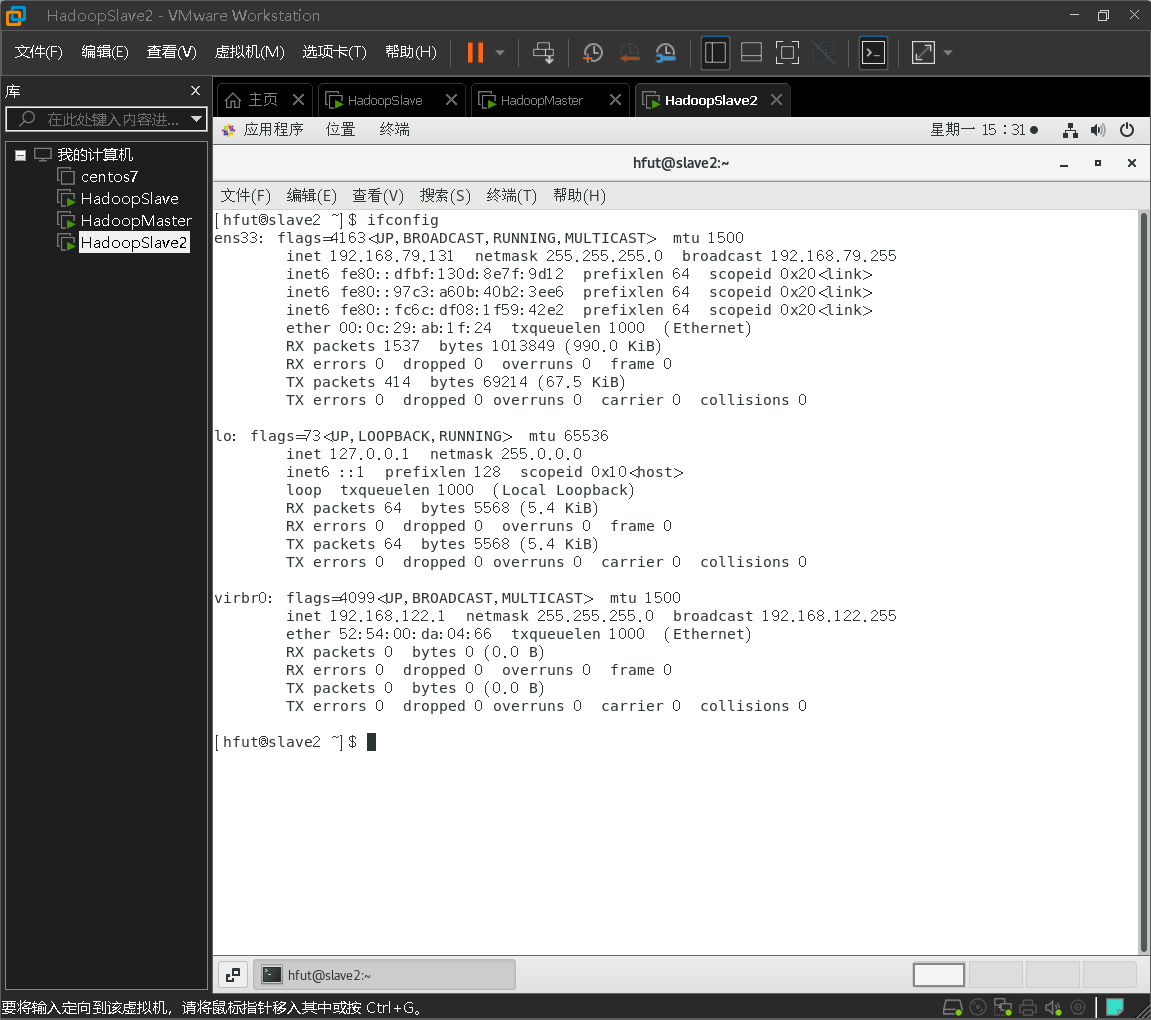Open terminal 文件(F) menu
This screenshot has height=1020, width=1151.
click(x=245, y=196)
